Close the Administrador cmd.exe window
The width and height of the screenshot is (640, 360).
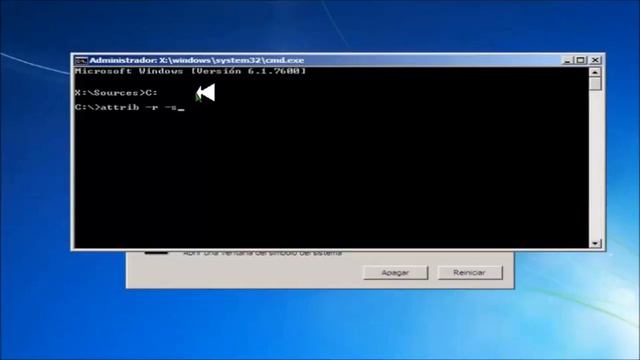(x=595, y=60)
